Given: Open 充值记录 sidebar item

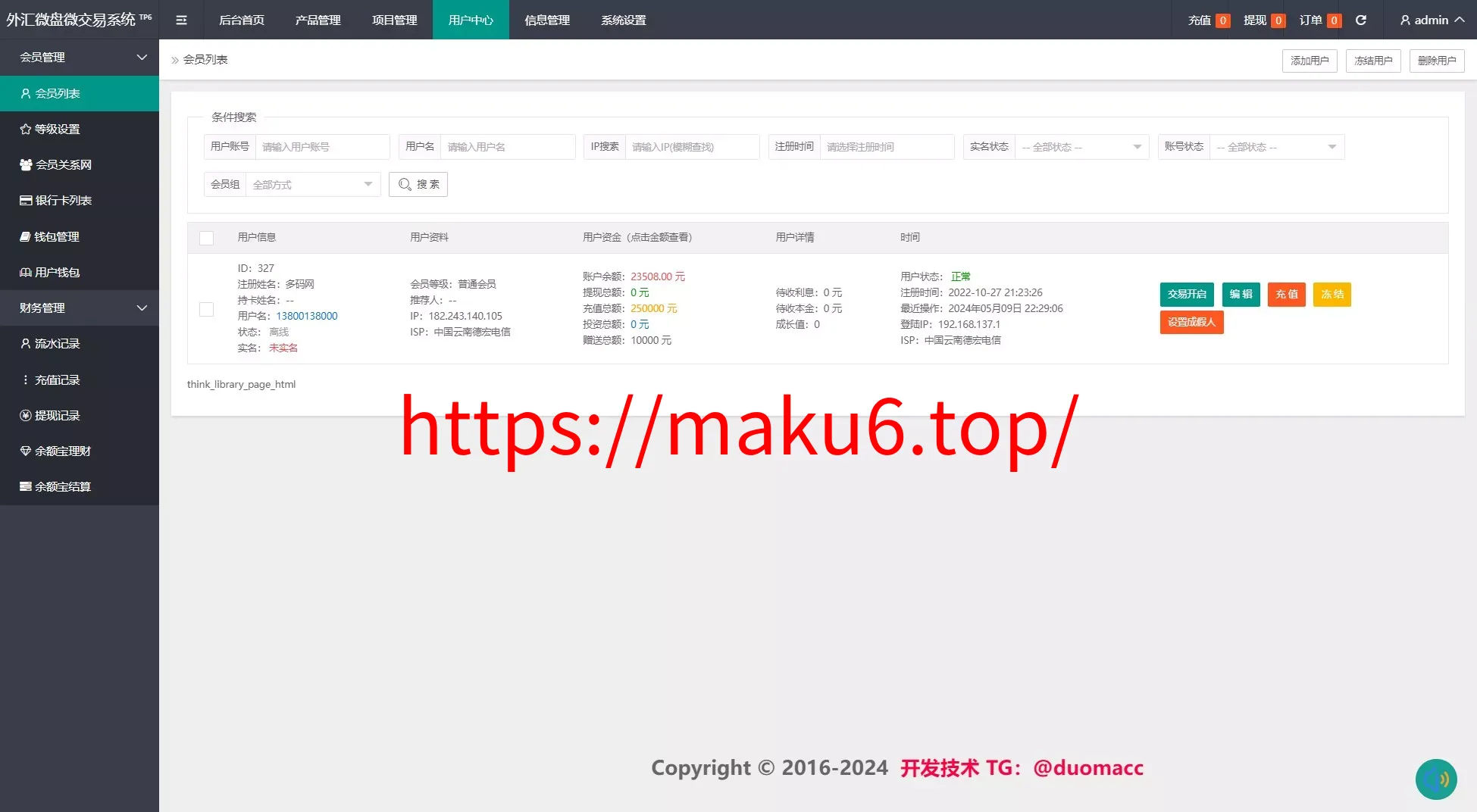Looking at the screenshot, I should [80, 379].
